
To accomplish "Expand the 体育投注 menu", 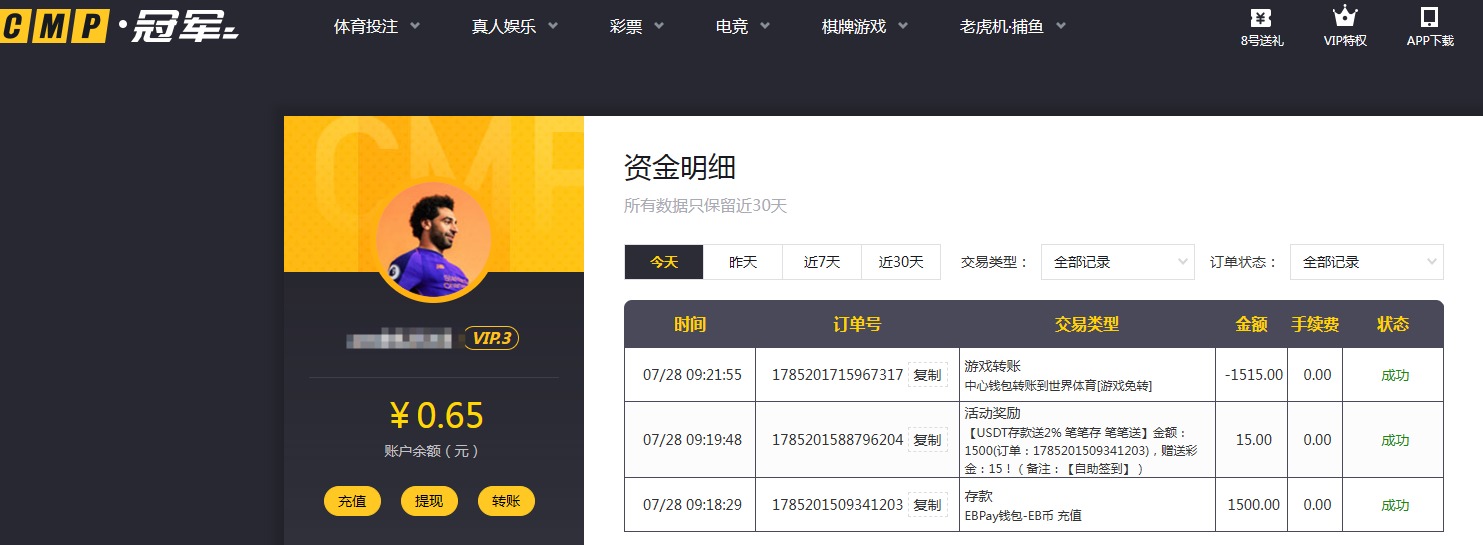I will 377,27.
